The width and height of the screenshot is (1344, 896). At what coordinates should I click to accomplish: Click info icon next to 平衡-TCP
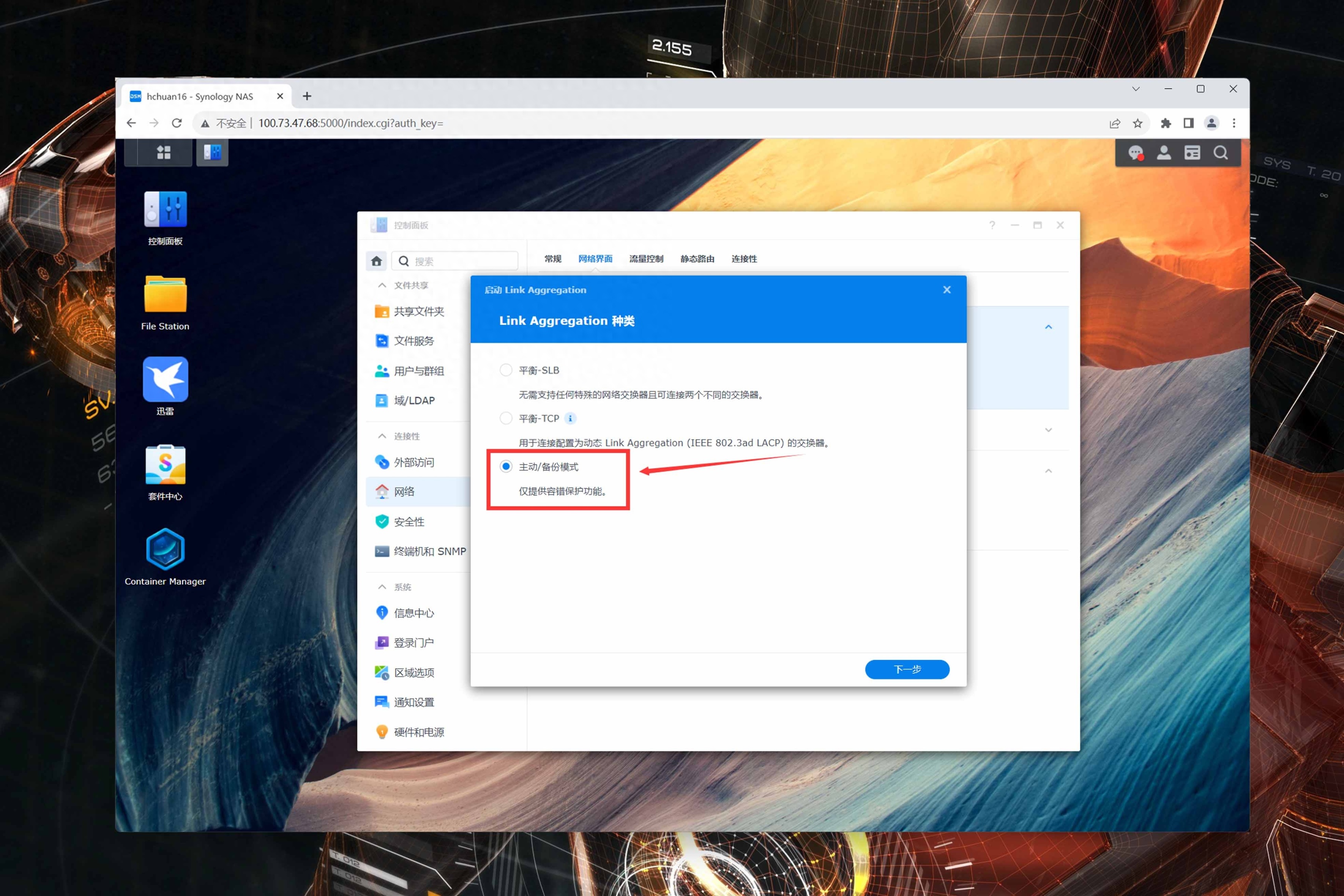(570, 418)
